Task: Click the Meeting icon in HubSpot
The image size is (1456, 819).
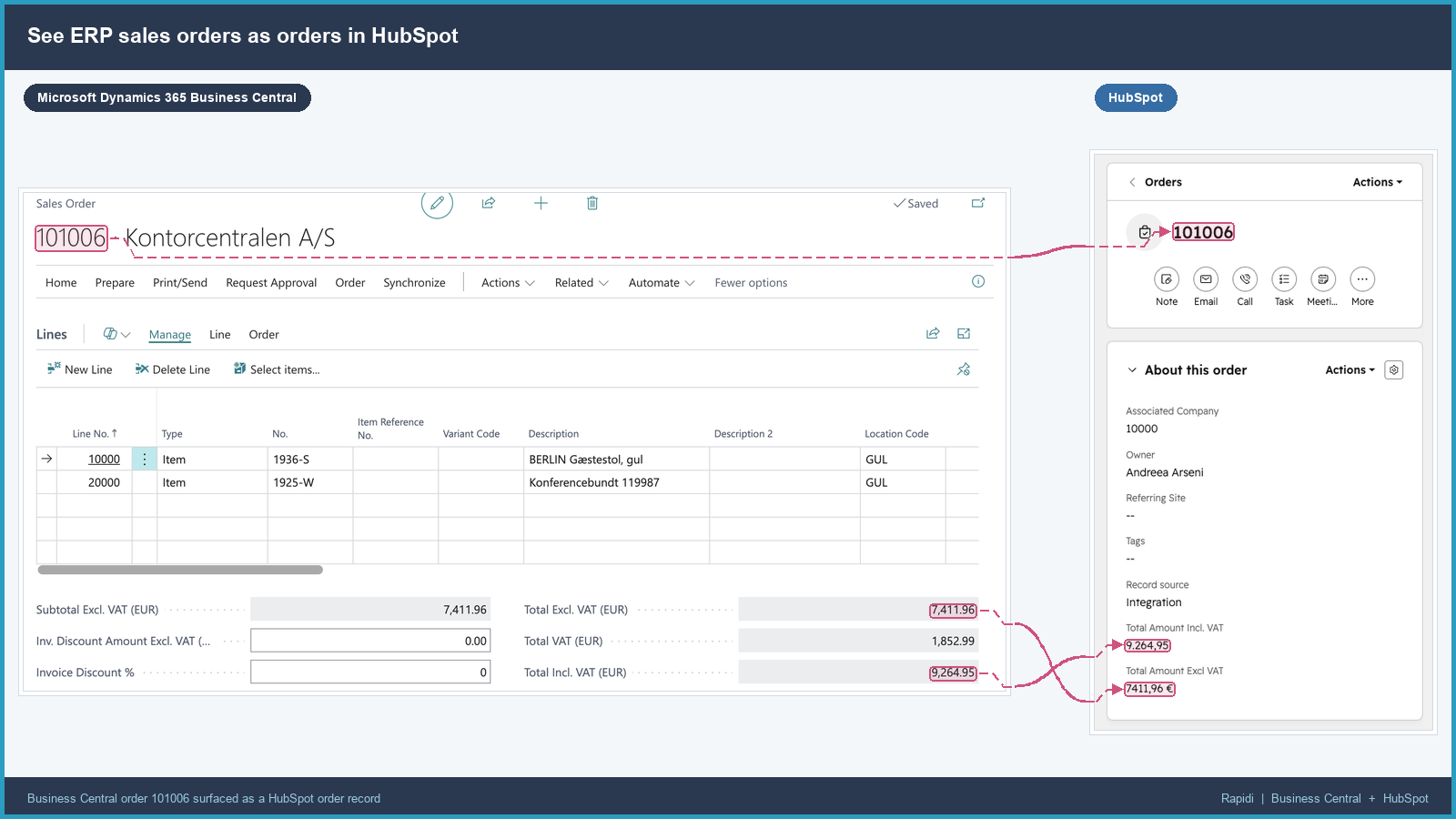Action: pyautogui.click(x=1323, y=279)
